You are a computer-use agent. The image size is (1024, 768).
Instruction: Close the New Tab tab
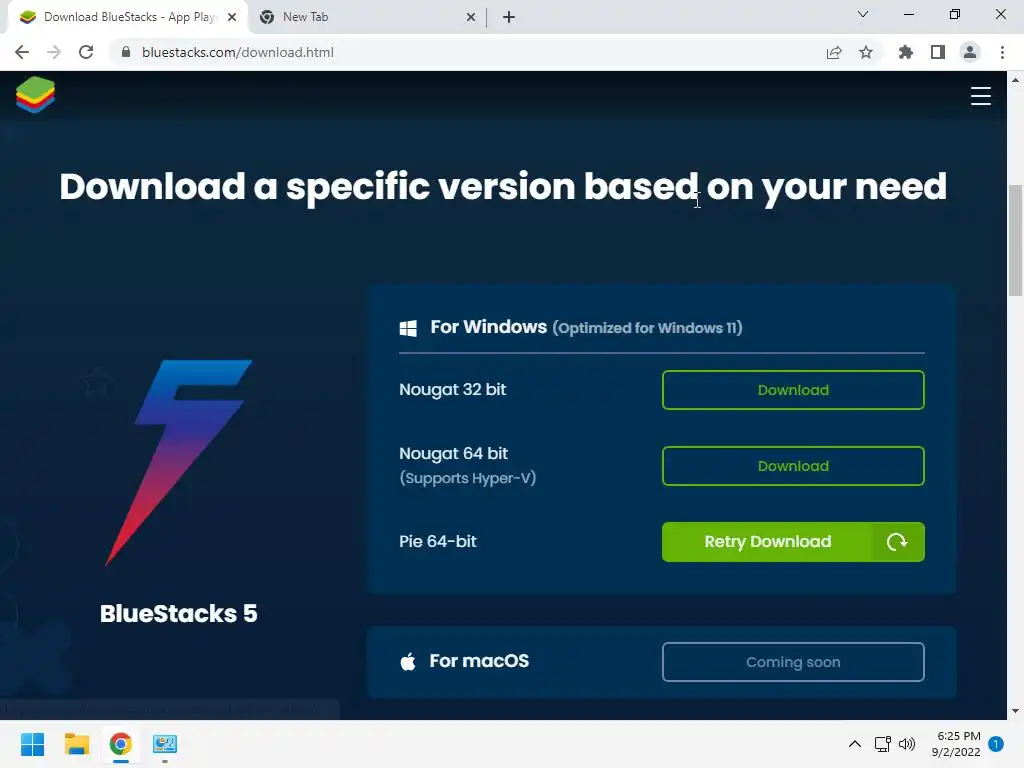pyautogui.click(x=471, y=17)
